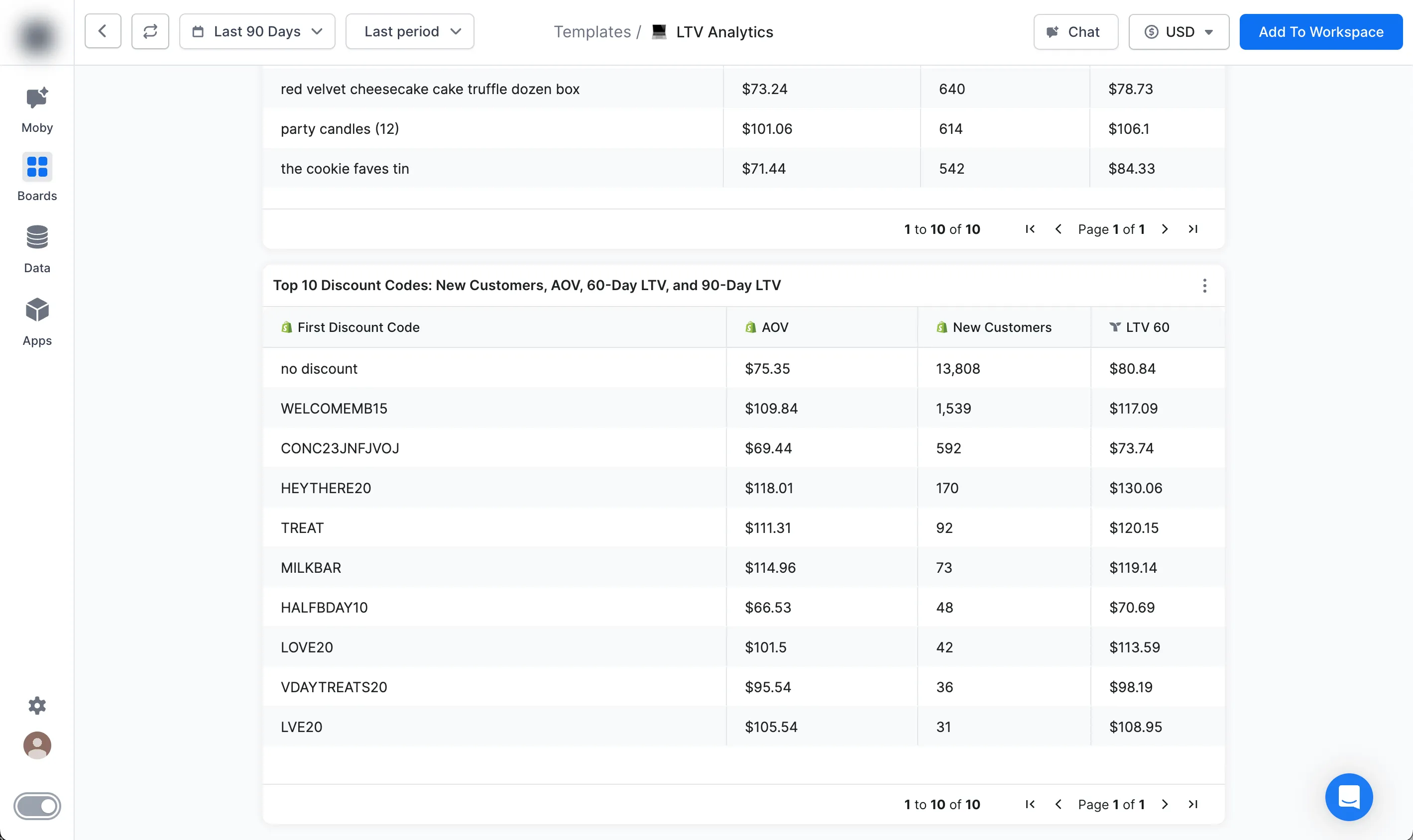This screenshot has height=840, width=1413.
Task: Open the Chat button in header
Action: (x=1075, y=32)
